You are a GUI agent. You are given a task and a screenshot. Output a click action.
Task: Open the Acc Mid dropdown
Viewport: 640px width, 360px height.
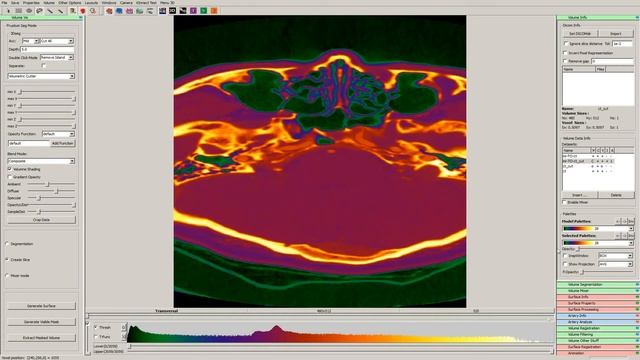coord(30,41)
